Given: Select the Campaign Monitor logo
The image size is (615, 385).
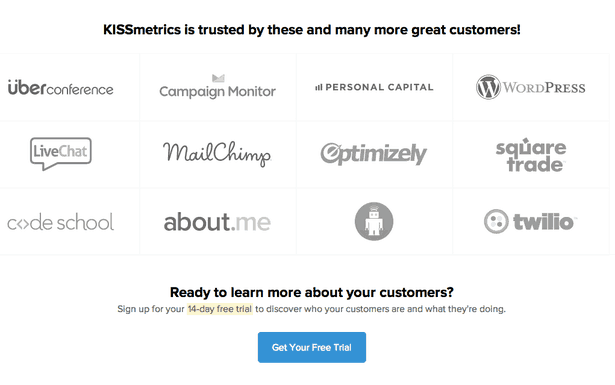Looking at the screenshot, I should [217, 87].
